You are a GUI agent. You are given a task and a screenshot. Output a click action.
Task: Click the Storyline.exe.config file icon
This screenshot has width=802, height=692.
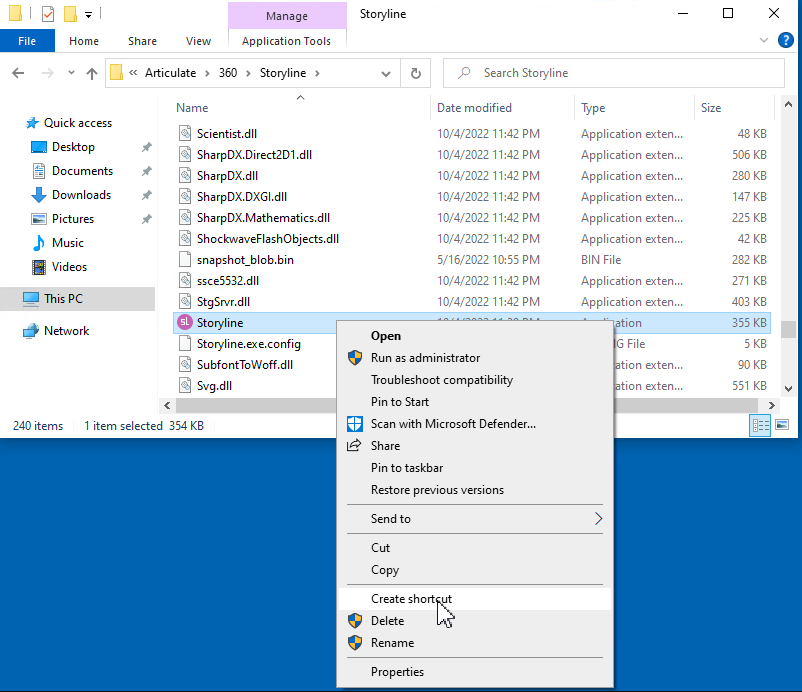pos(185,344)
